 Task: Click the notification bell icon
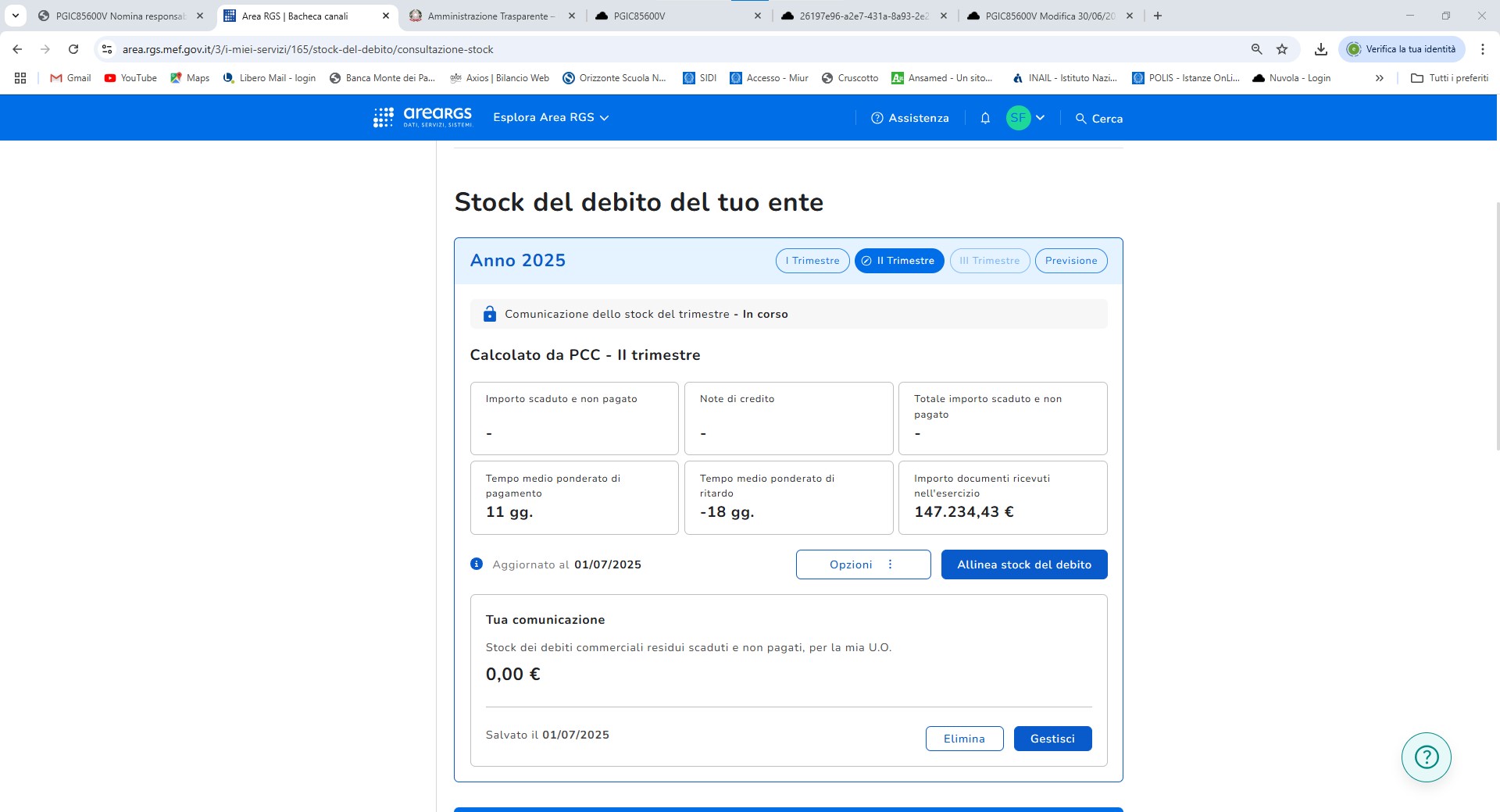point(985,118)
